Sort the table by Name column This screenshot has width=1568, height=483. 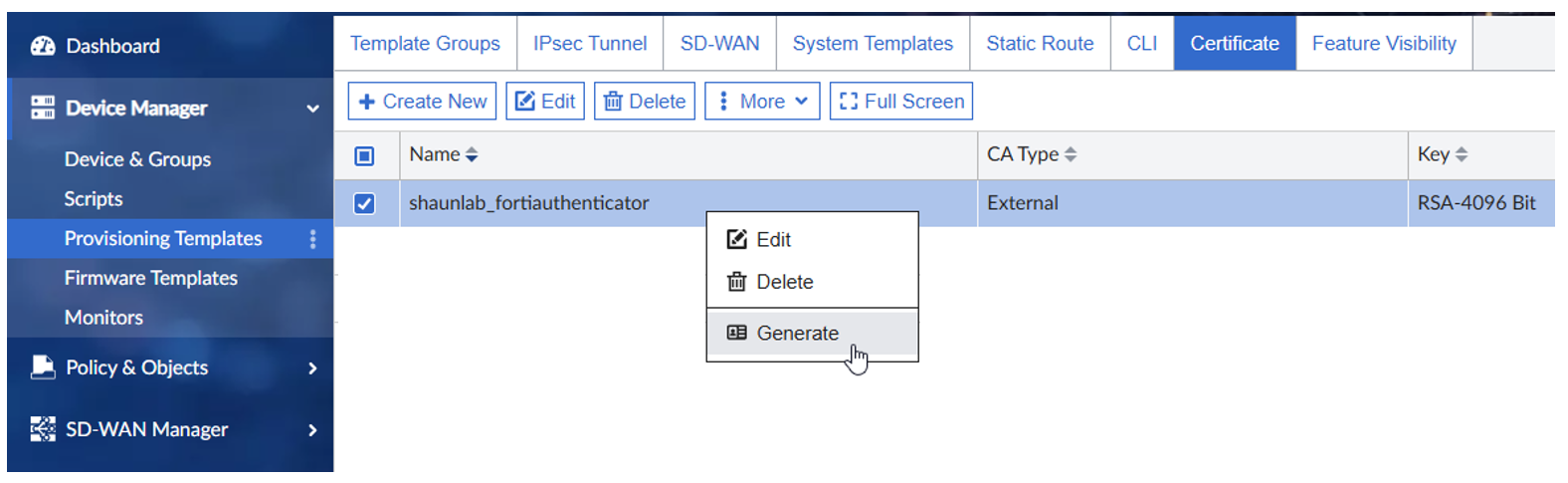click(x=472, y=154)
